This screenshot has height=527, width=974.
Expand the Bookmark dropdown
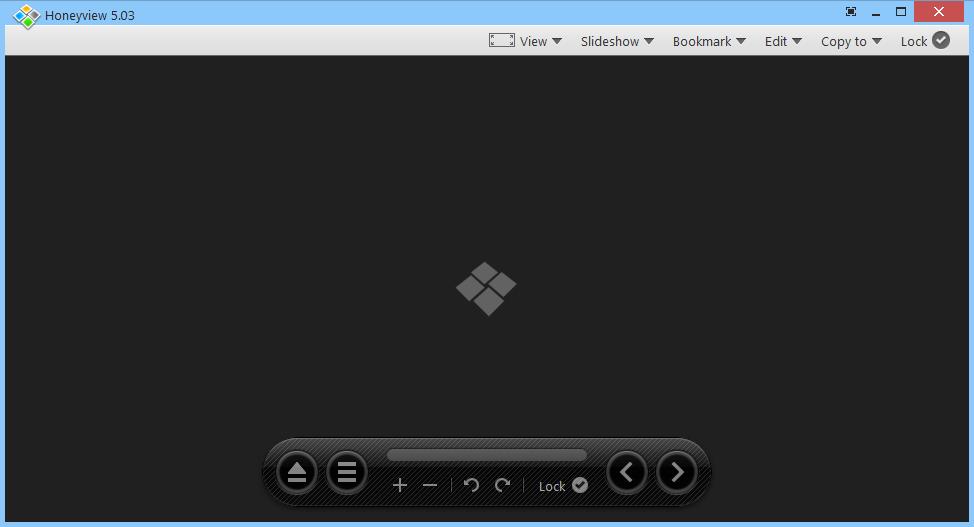[x=709, y=41]
